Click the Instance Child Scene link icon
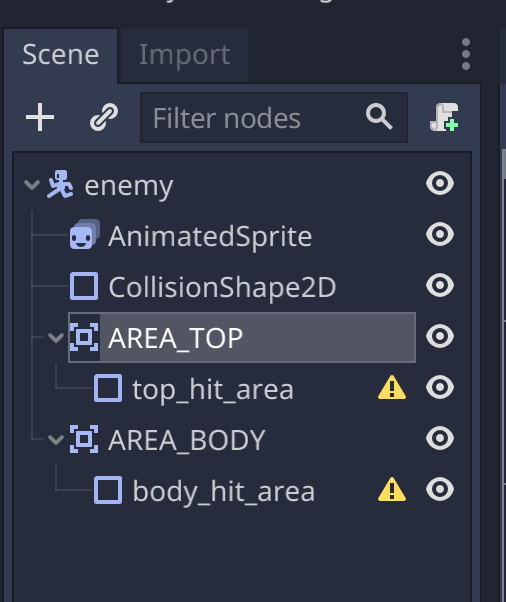This screenshot has width=506, height=602. [x=104, y=117]
